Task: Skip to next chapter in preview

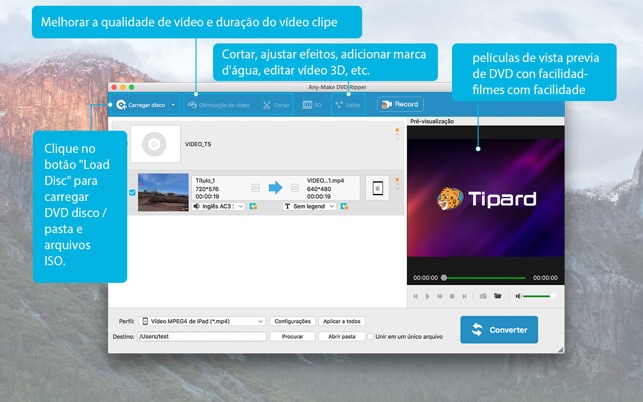Action: (464, 296)
